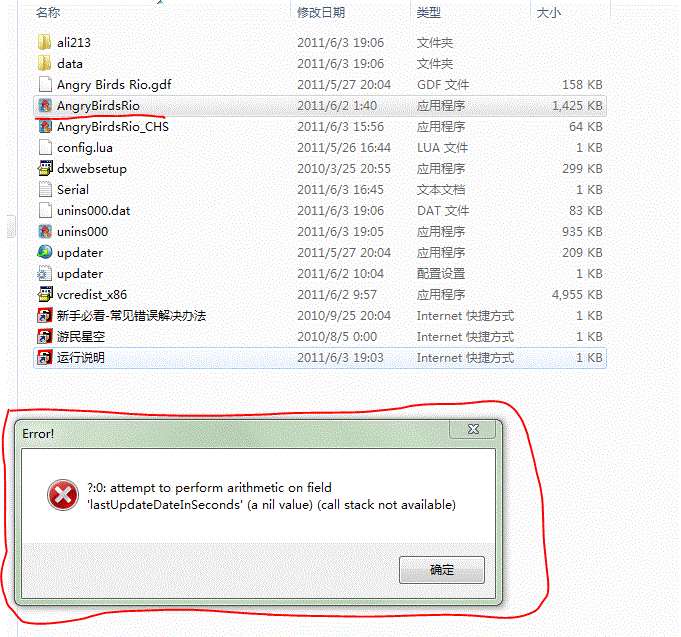Click the AngryBirdsRio application icon
Image resolution: width=681 pixels, height=637 pixels.
click(x=45, y=106)
